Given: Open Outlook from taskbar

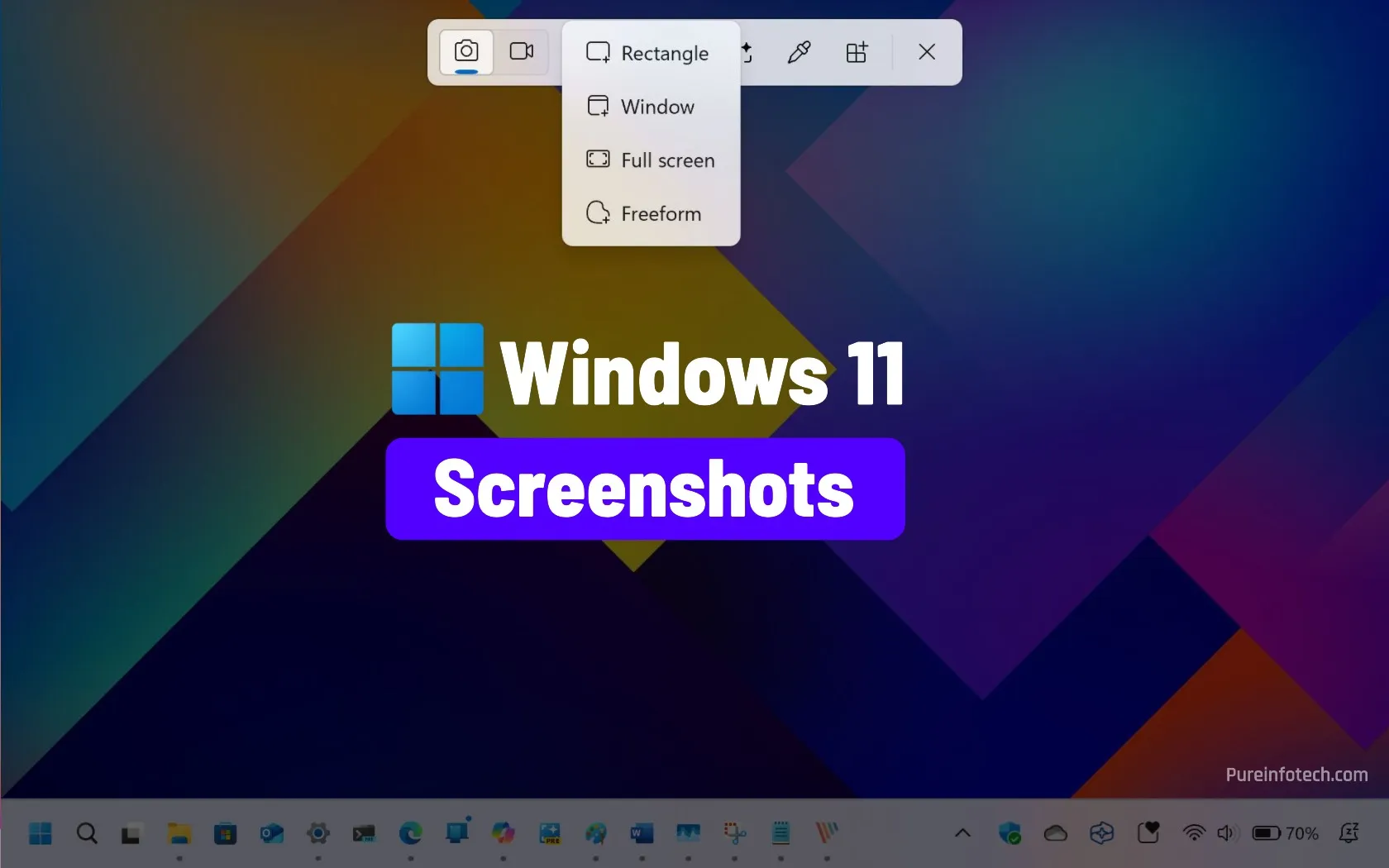Looking at the screenshot, I should [272, 833].
